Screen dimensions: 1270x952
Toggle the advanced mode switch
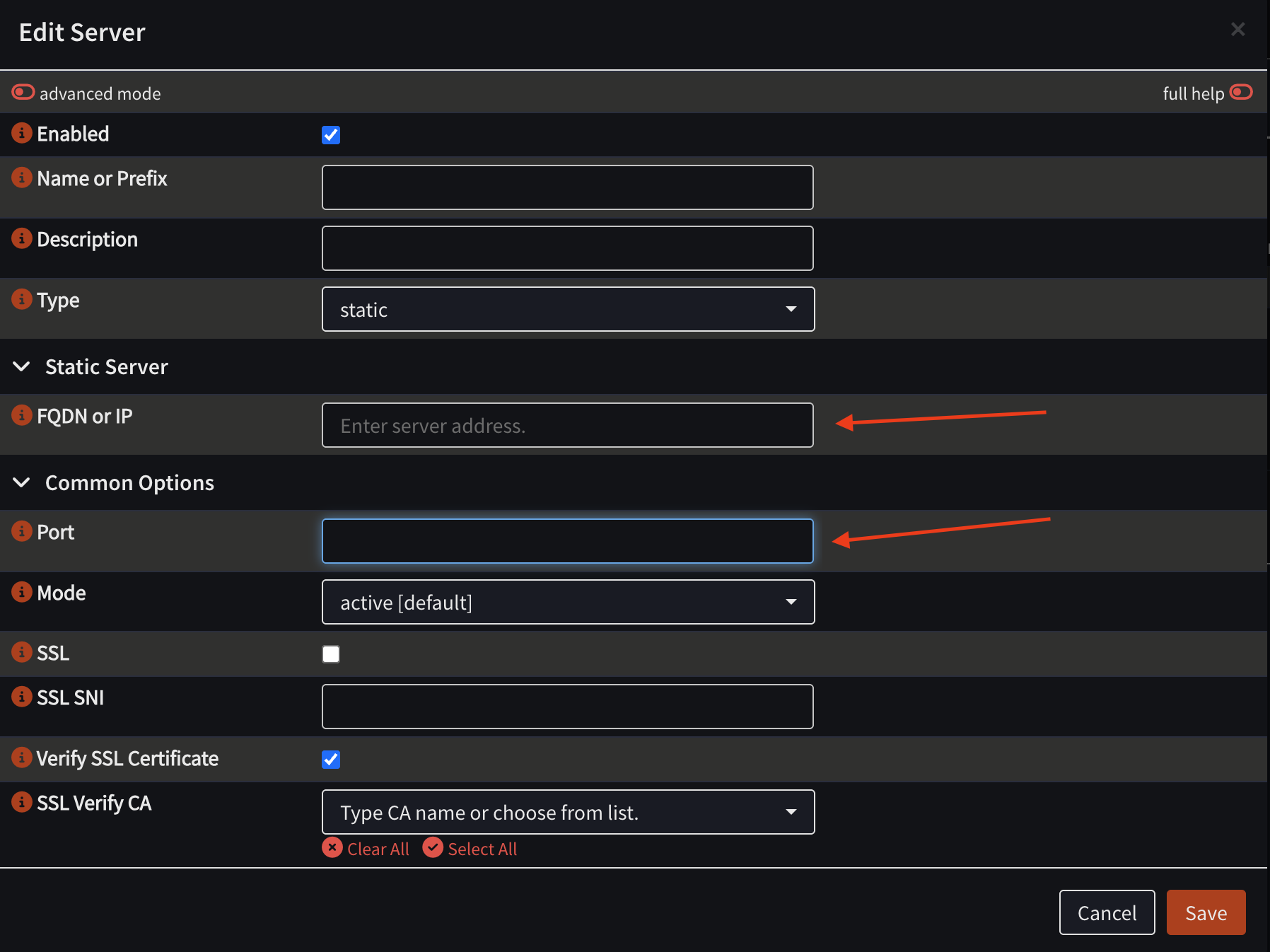(x=23, y=92)
